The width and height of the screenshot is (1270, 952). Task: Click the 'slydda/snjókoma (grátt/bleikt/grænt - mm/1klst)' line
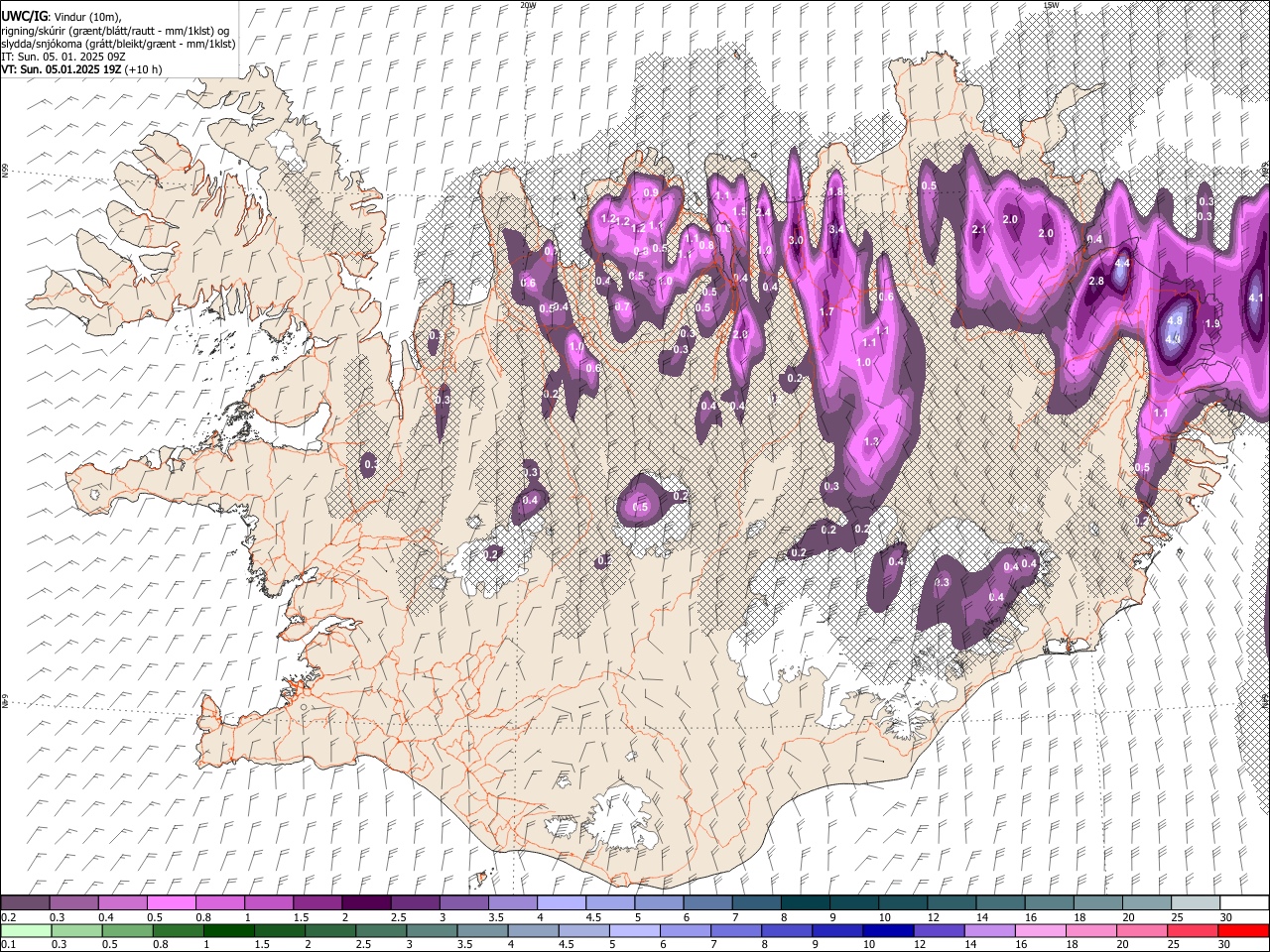118,44
